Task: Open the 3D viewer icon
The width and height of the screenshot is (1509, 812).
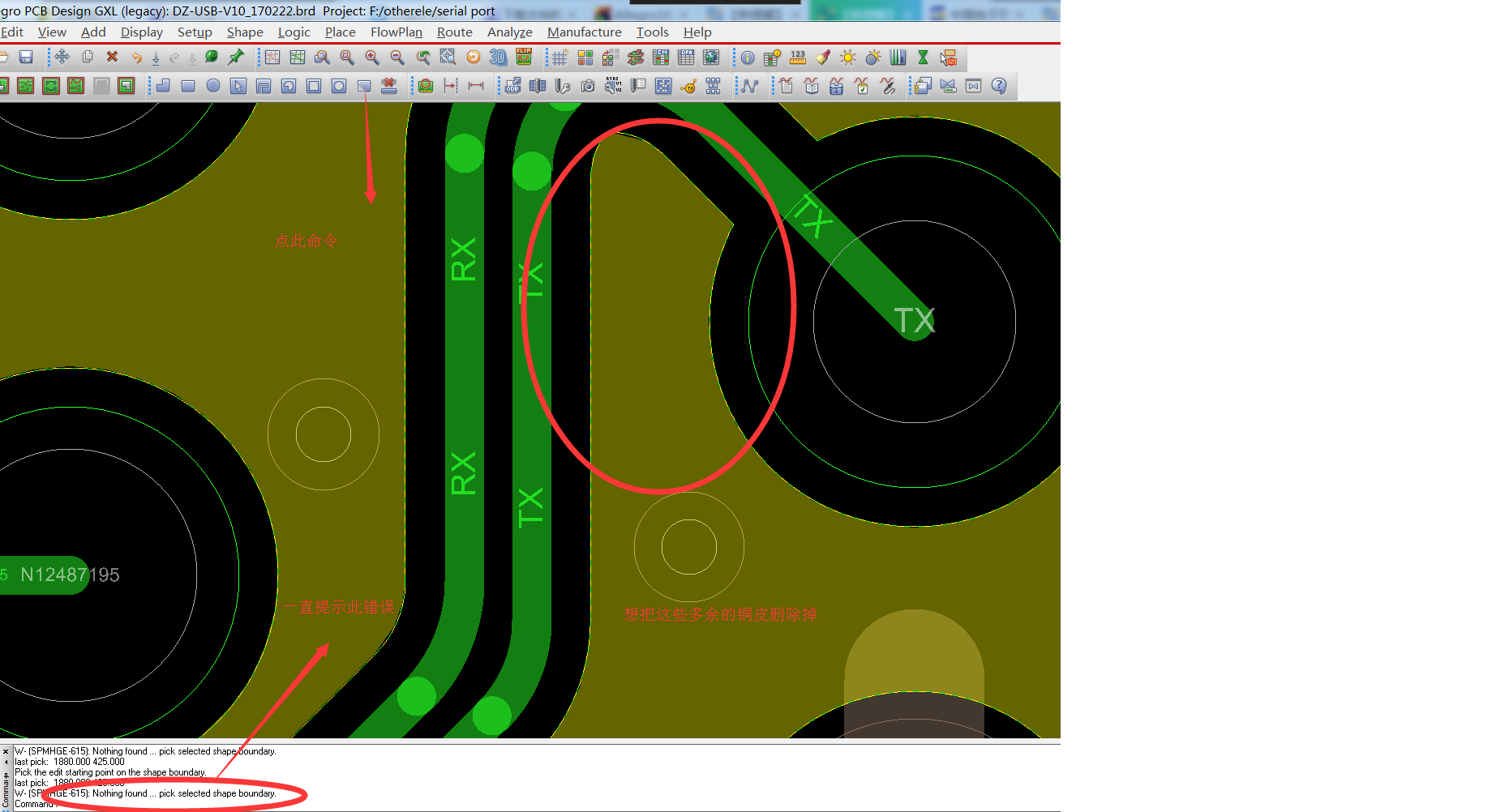Action: tap(498, 57)
